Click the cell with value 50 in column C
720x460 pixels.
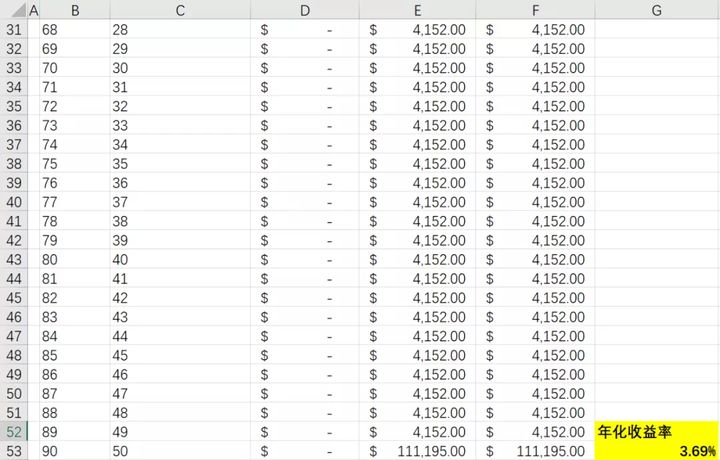[x=180, y=451]
